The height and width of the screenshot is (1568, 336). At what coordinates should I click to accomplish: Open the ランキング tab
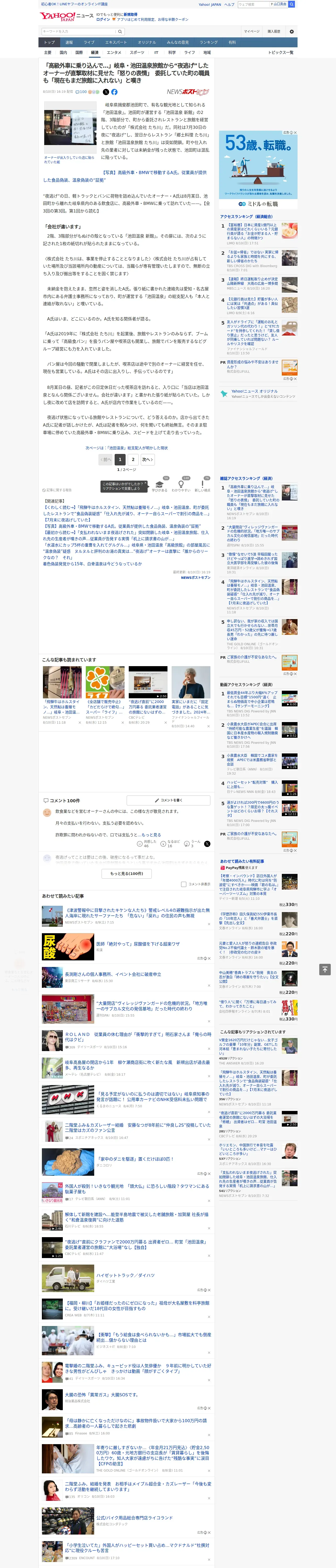[x=209, y=43]
